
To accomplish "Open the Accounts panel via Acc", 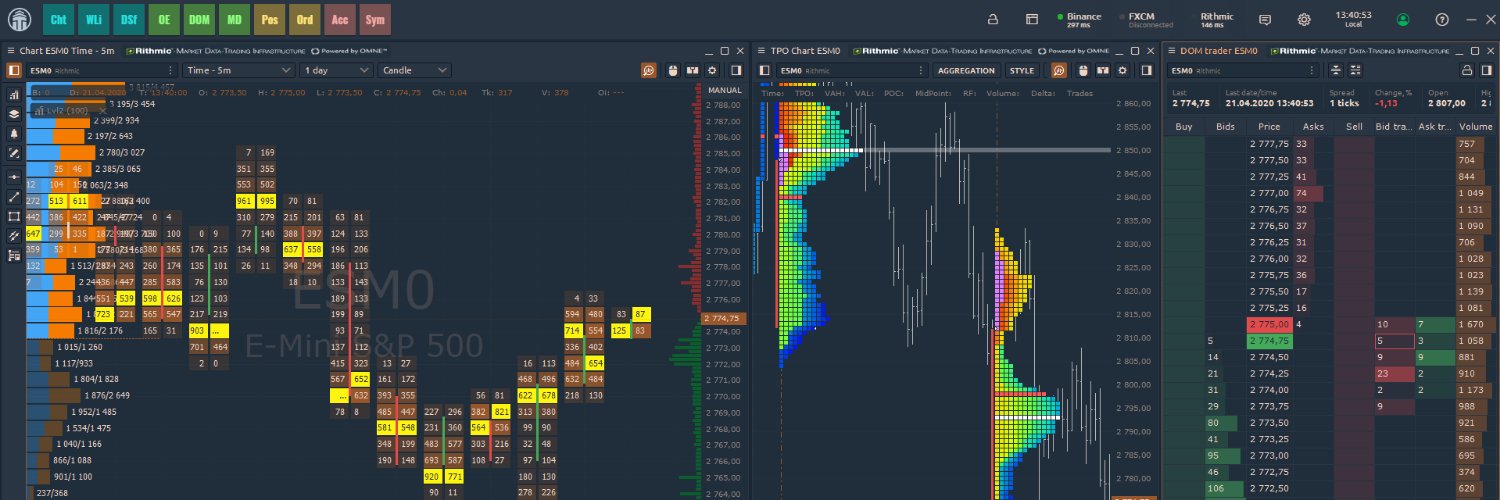I will tap(340, 19).
